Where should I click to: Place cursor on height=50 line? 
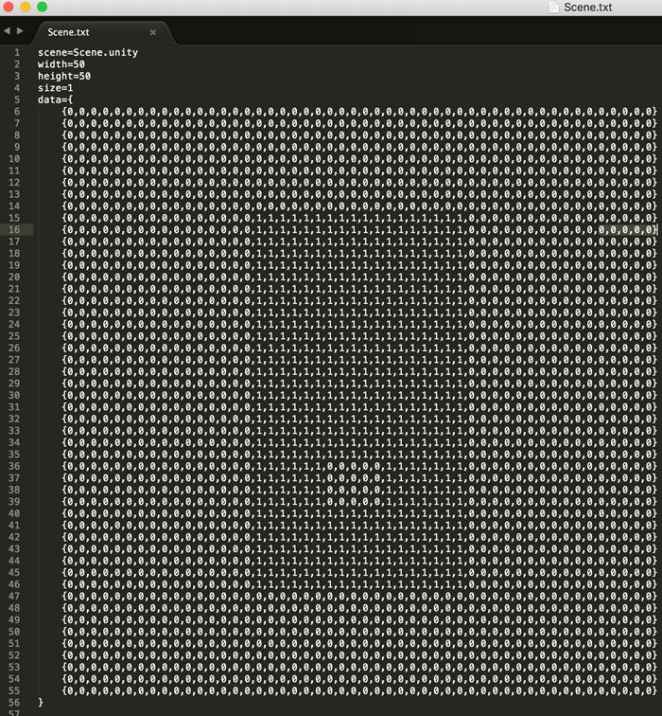[x=64, y=76]
